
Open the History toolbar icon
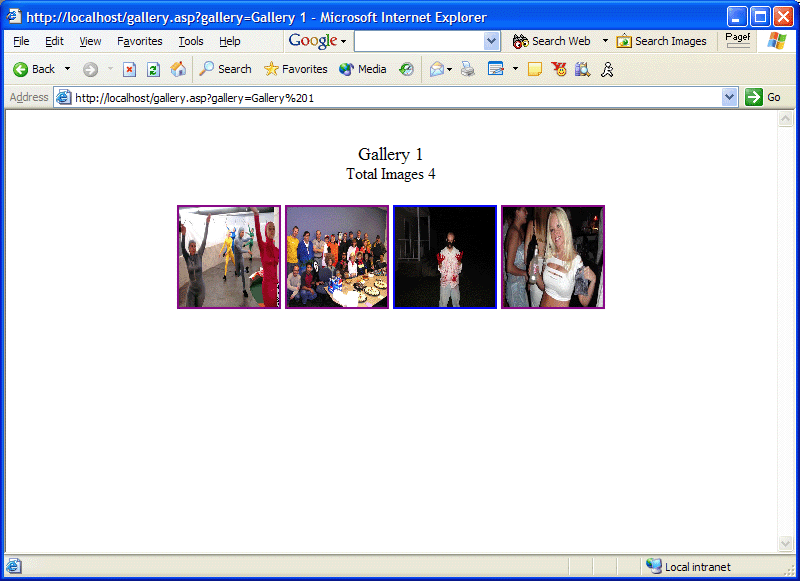coord(406,69)
